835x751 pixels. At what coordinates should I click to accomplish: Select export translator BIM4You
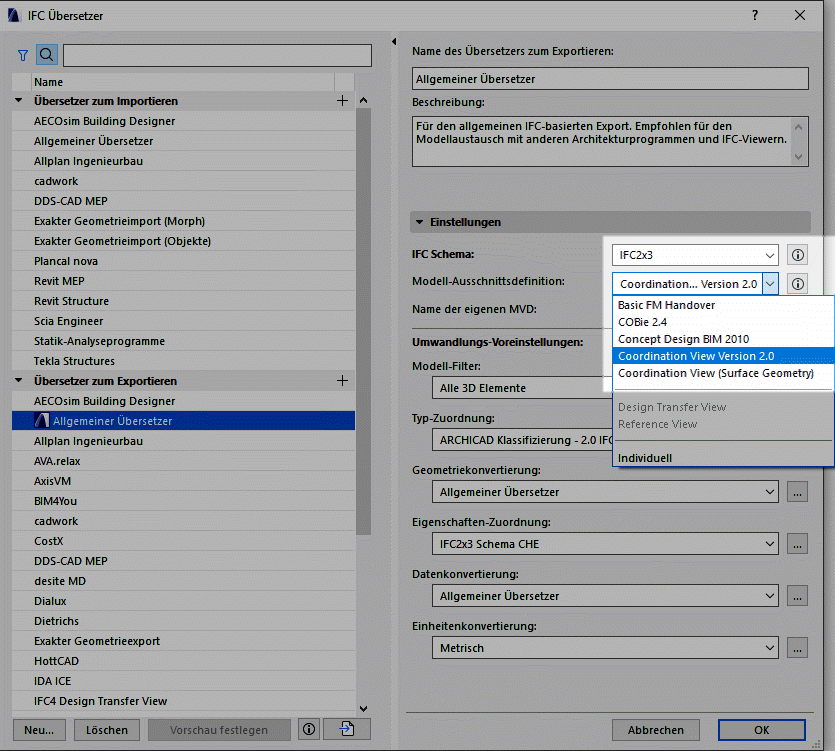click(x=183, y=501)
